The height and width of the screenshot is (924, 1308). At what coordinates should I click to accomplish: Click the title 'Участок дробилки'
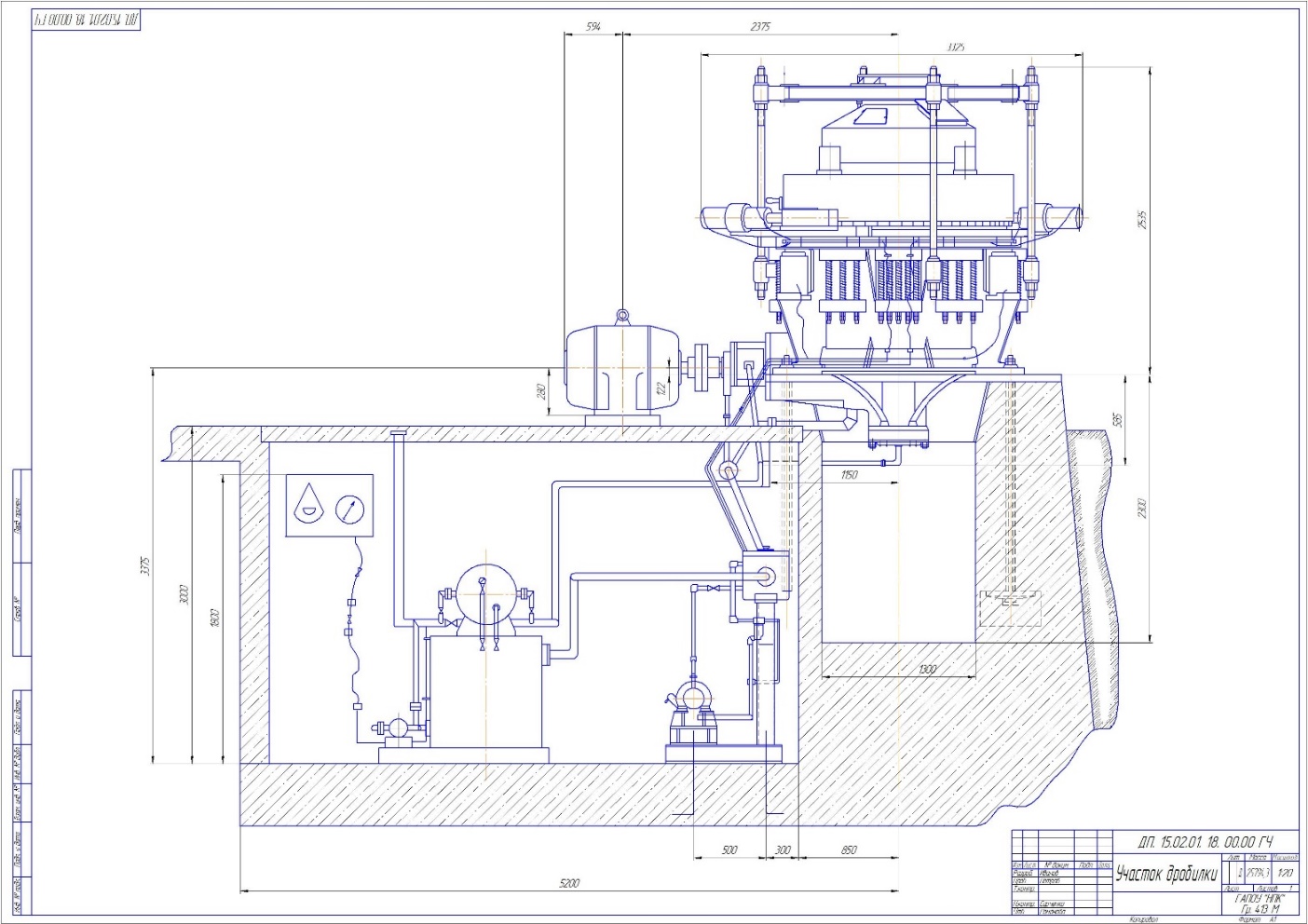pos(1166,874)
